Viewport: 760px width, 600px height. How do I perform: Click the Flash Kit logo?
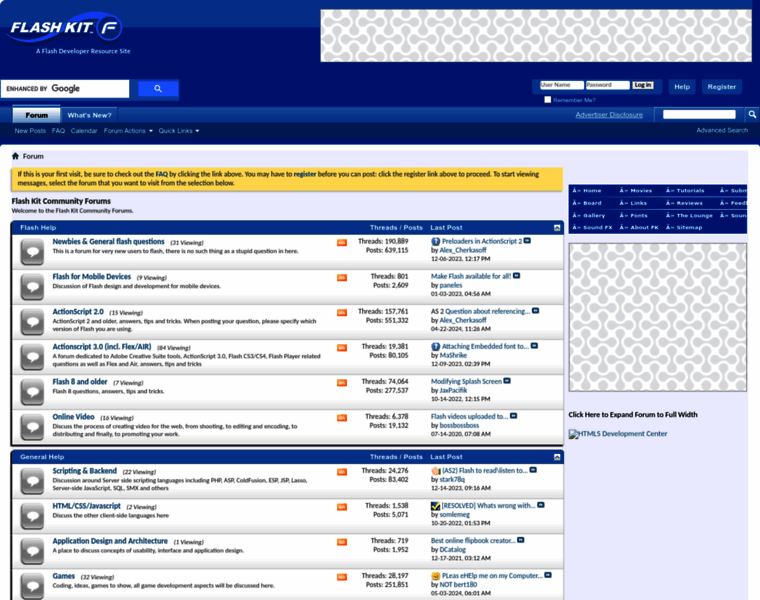click(x=65, y=28)
